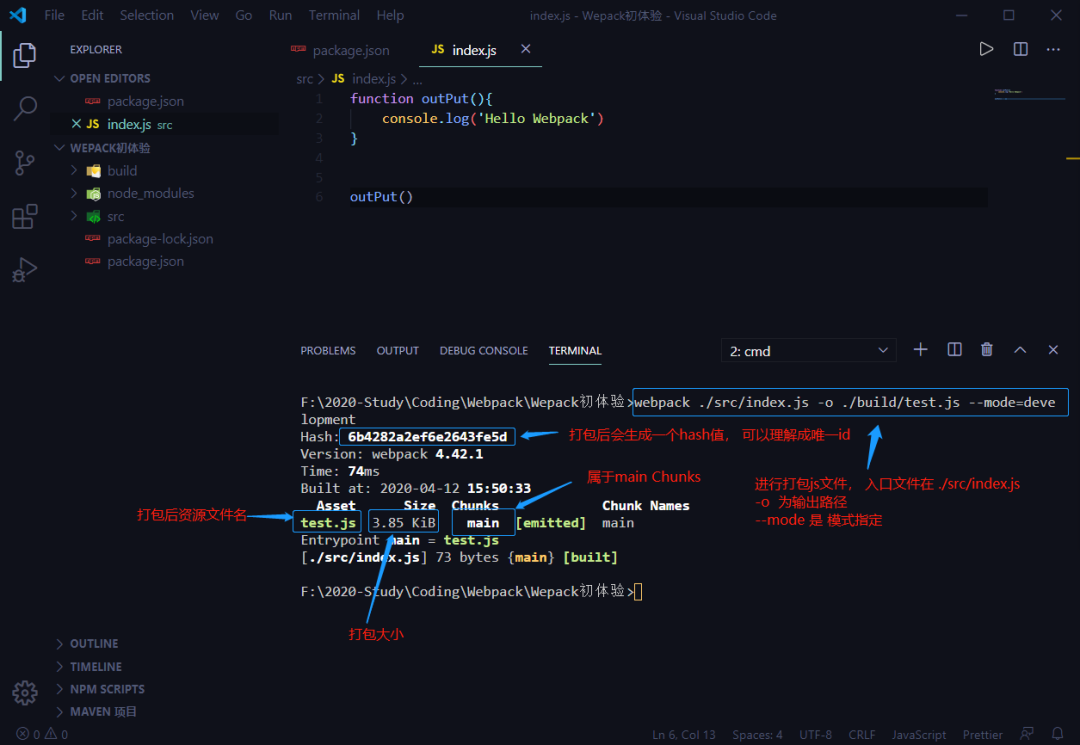Viewport: 1080px width, 745px height.
Task: Open the terminal selector dropdown 2: cmd
Action: point(808,351)
